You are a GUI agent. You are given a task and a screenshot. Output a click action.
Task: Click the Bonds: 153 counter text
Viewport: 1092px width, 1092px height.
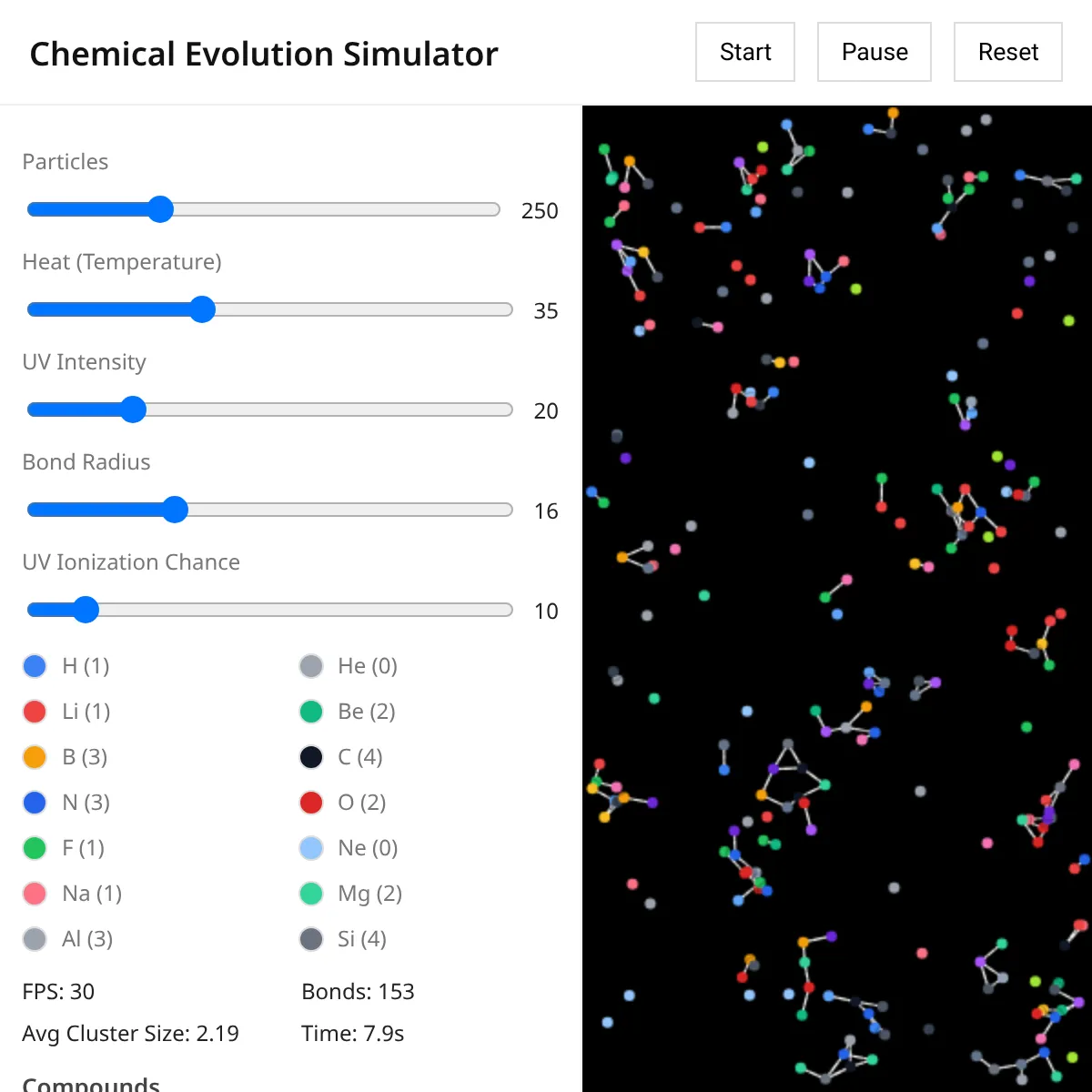point(358,992)
